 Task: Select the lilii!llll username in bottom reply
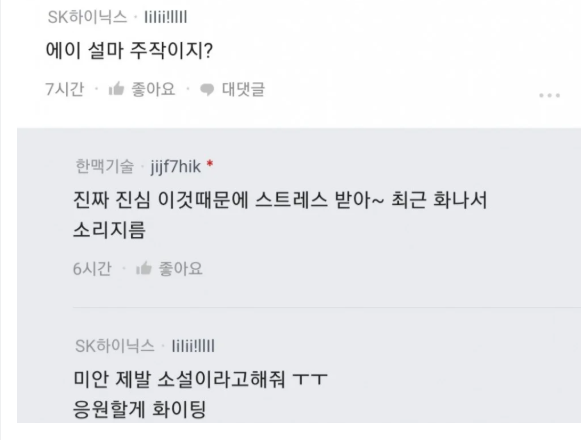pyautogui.click(x=193, y=346)
